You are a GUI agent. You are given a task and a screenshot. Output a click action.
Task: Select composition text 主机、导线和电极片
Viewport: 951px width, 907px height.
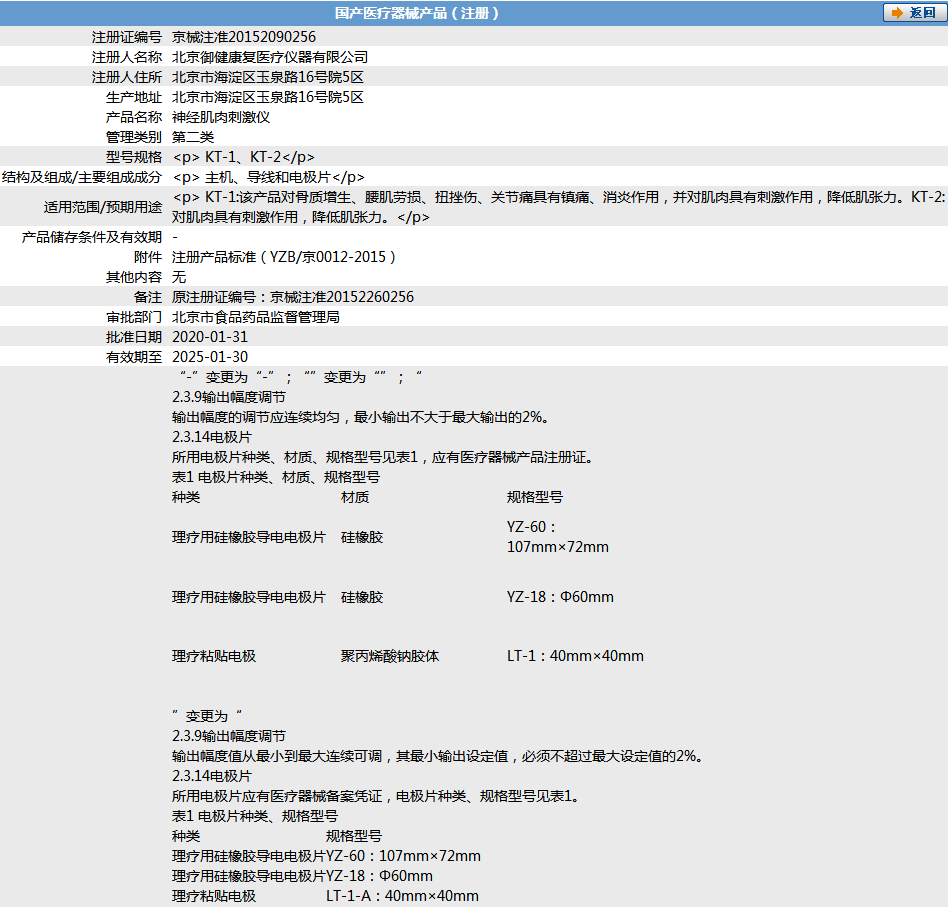(x=267, y=177)
